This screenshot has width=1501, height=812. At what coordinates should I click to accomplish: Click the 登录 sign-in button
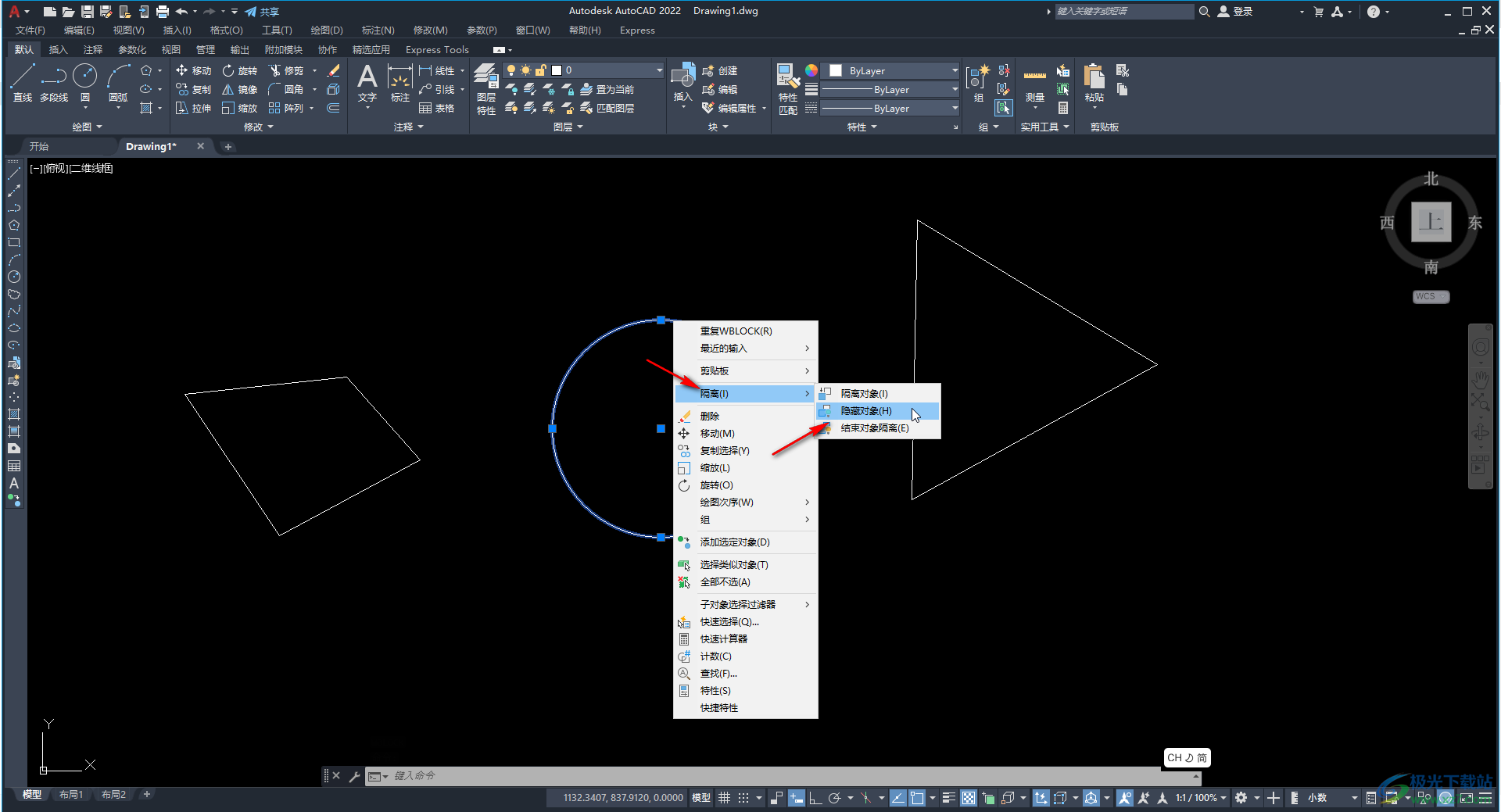pyautogui.click(x=1235, y=12)
